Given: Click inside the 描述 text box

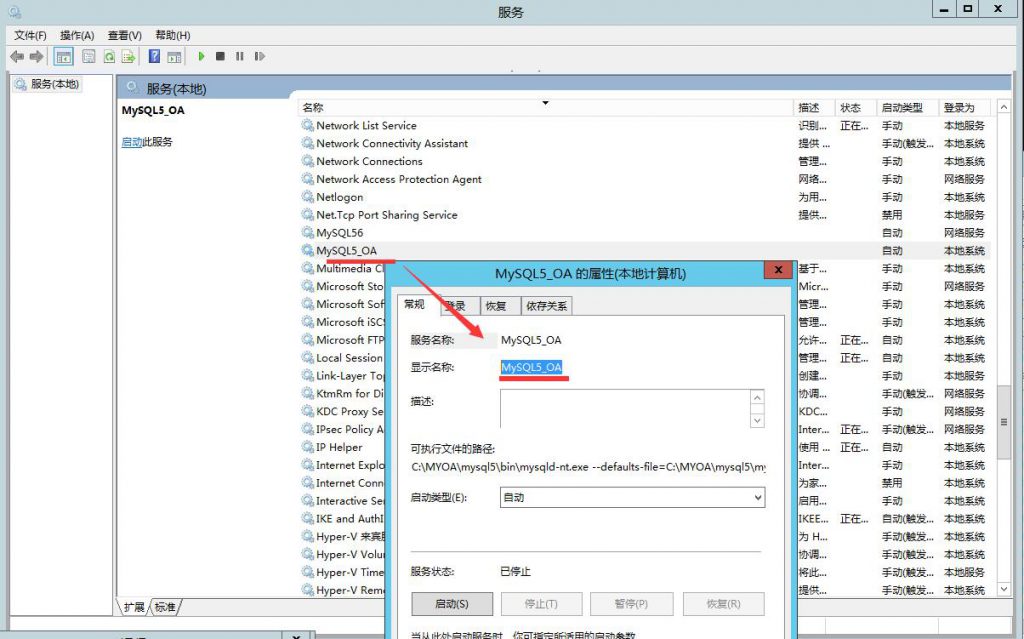Looking at the screenshot, I should point(626,409).
